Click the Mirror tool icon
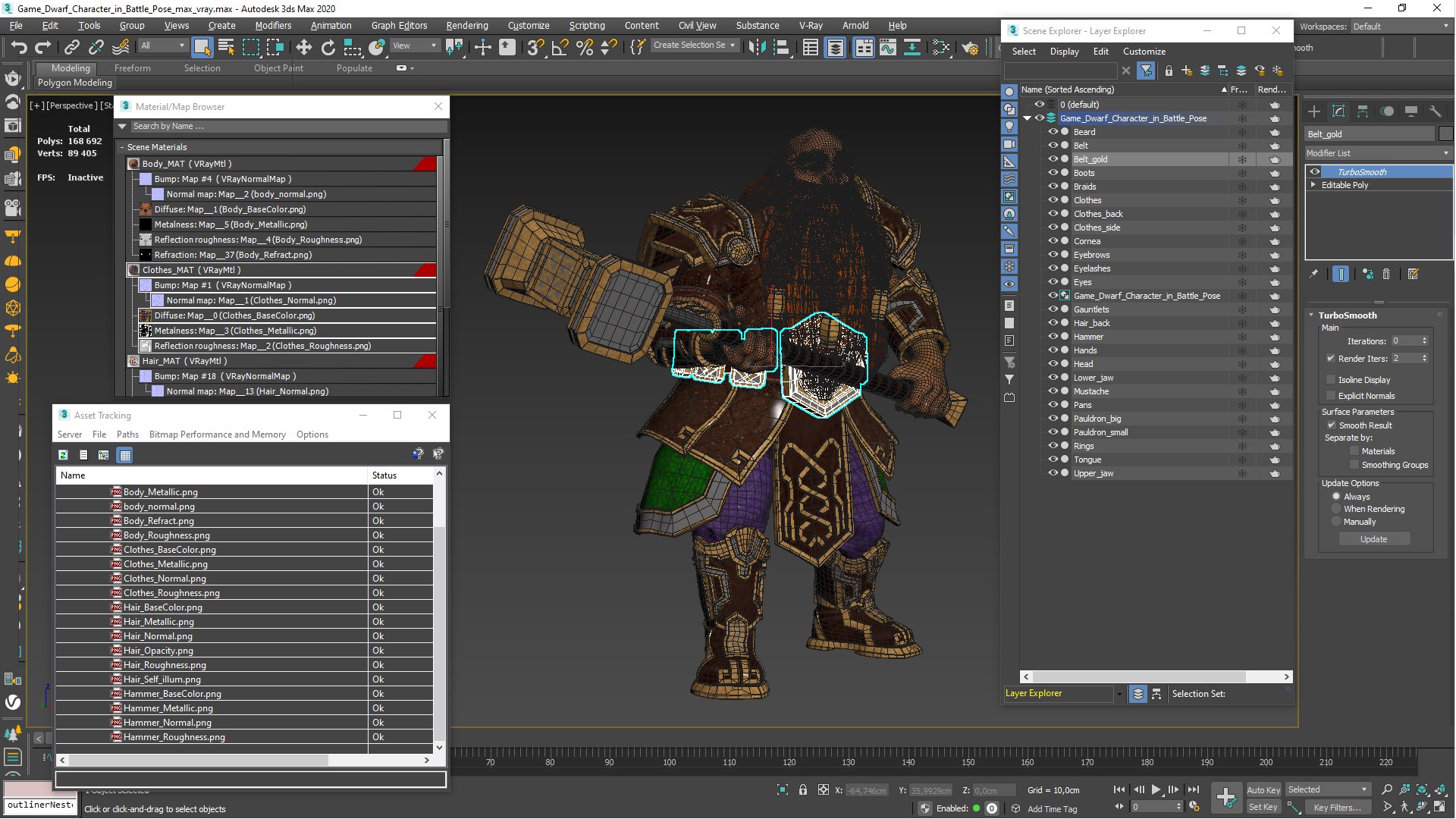Image resolution: width=1456 pixels, height=819 pixels. coord(757,47)
